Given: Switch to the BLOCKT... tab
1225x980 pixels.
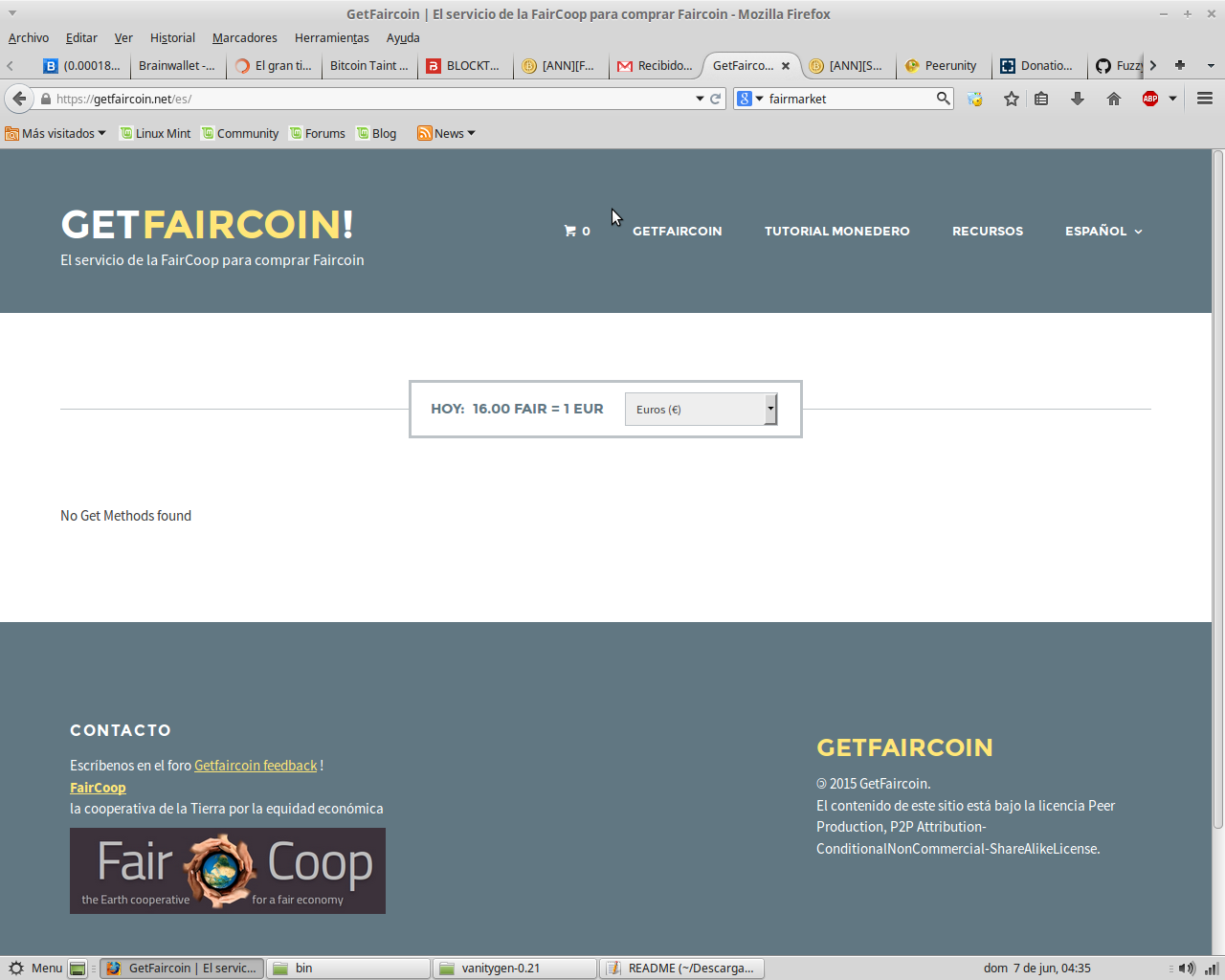Looking at the screenshot, I should 465,65.
